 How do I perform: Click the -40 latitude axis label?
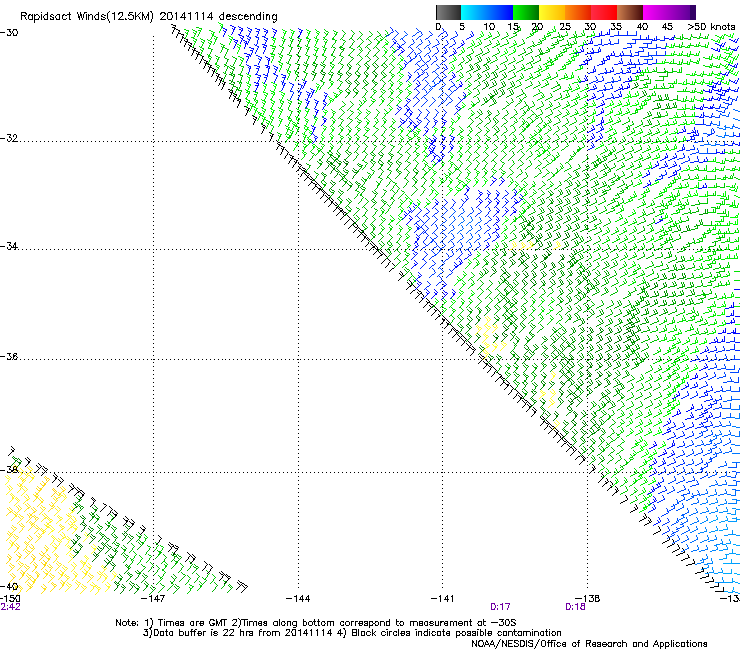pyautogui.click(x=9, y=586)
